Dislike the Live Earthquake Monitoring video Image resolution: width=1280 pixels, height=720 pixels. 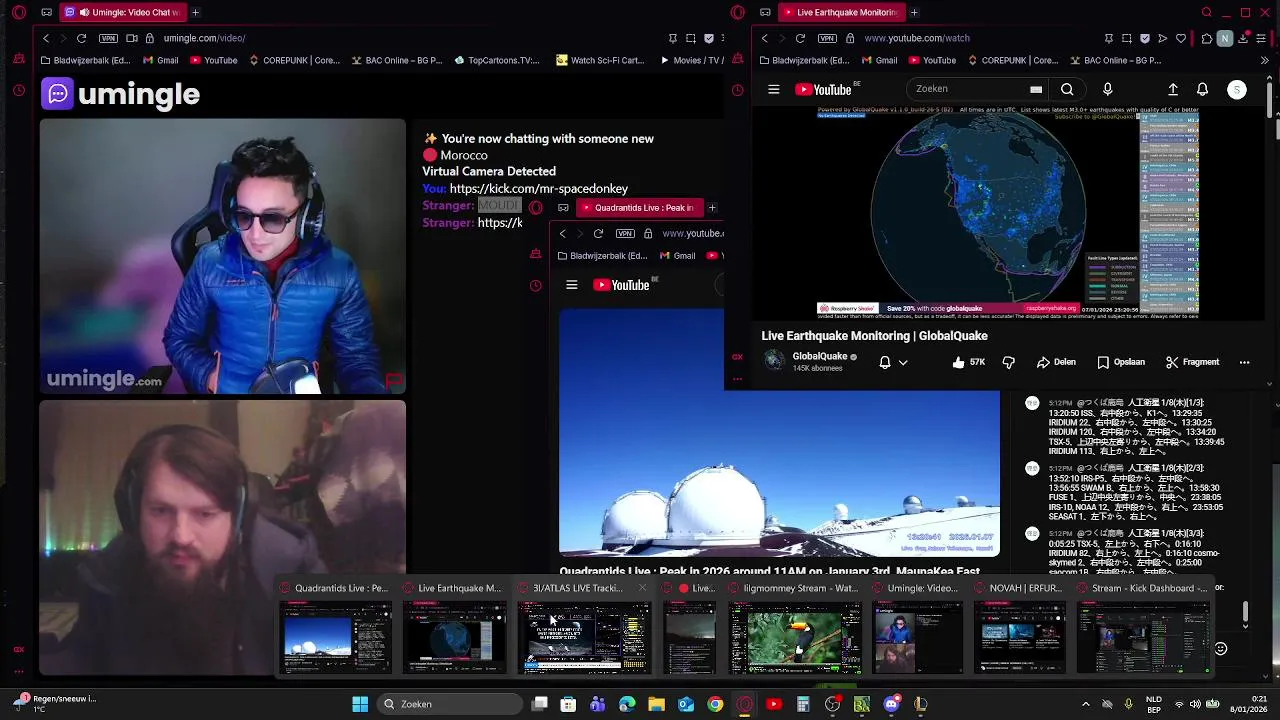point(1008,362)
